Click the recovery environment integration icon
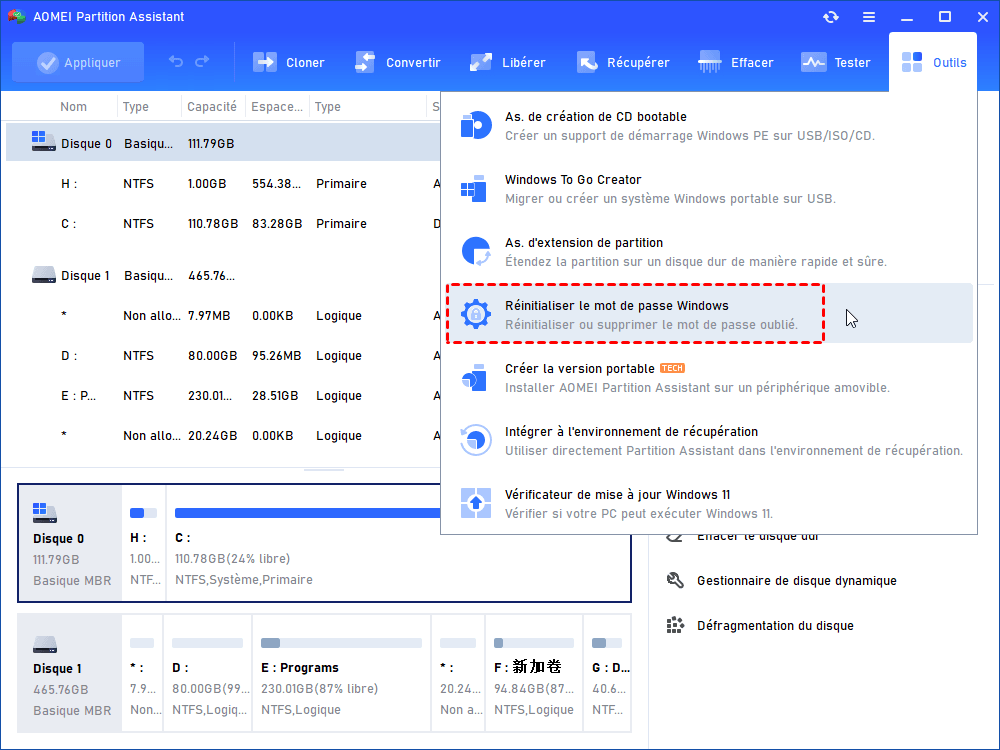The image size is (1000, 750). point(476,441)
